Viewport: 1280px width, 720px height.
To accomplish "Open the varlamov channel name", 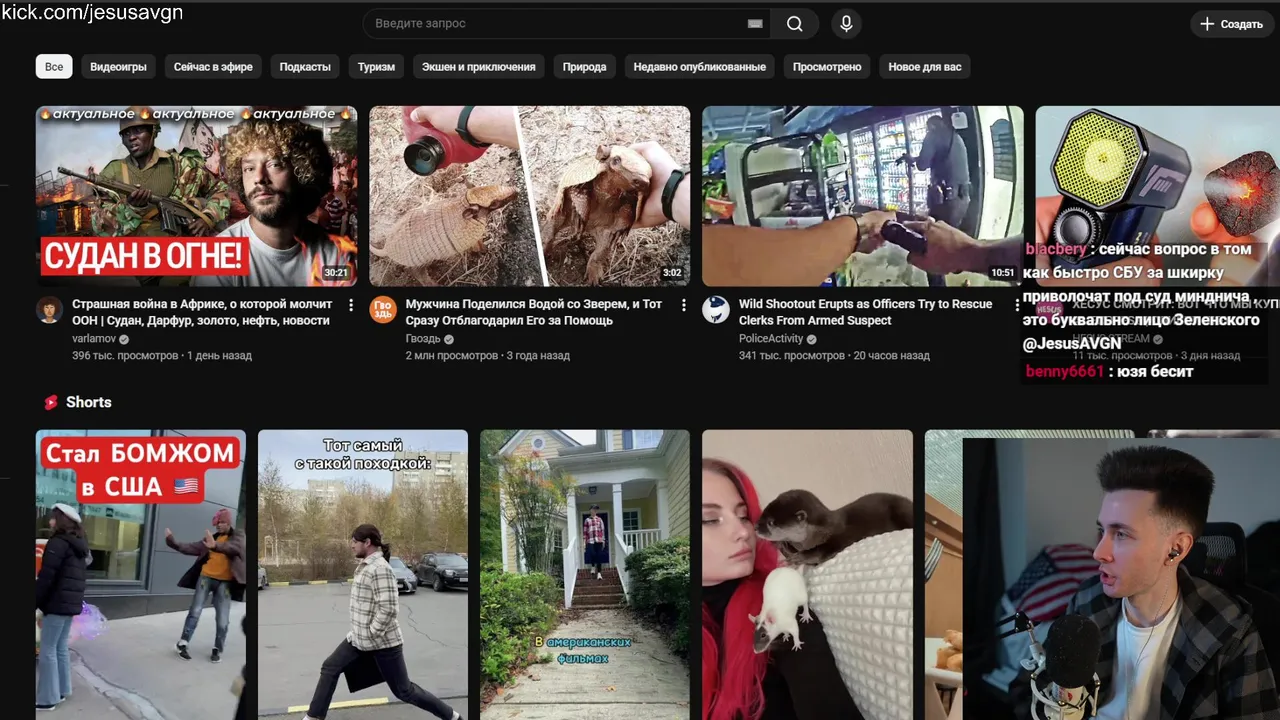I will coord(94,339).
